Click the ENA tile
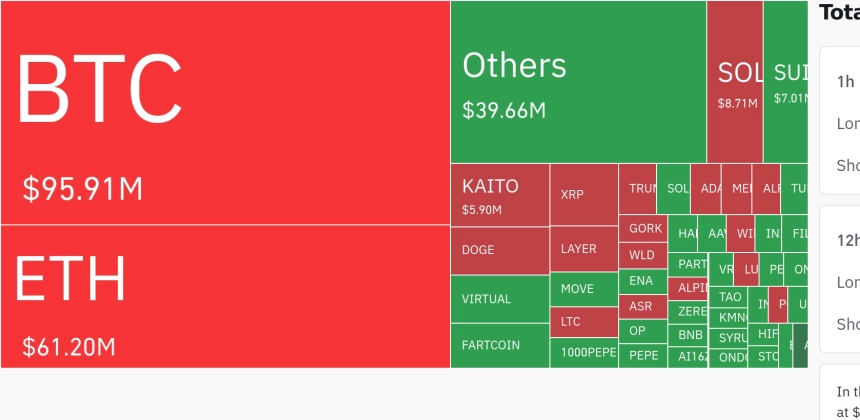 click(x=643, y=281)
